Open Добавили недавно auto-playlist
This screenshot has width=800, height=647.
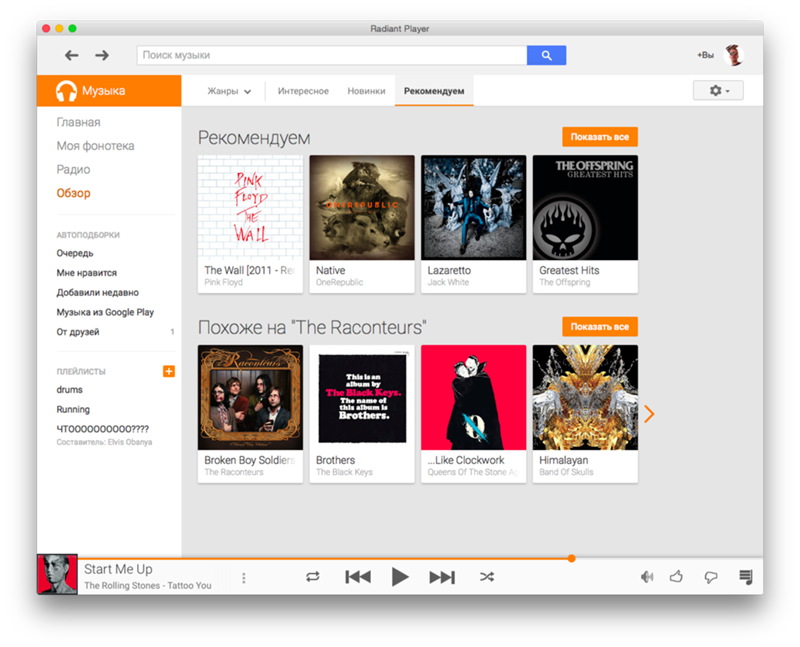click(97, 293)
